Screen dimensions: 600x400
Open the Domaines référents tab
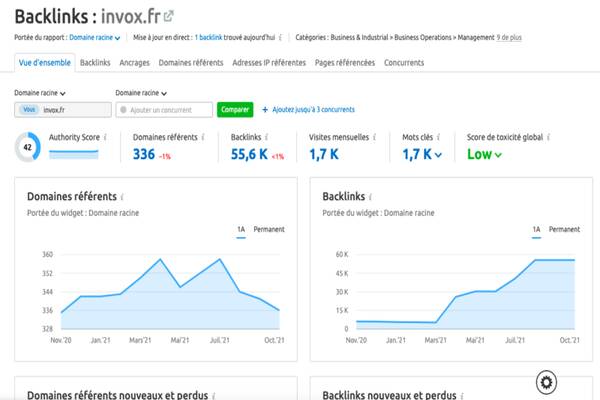click(x=191, y=63)
